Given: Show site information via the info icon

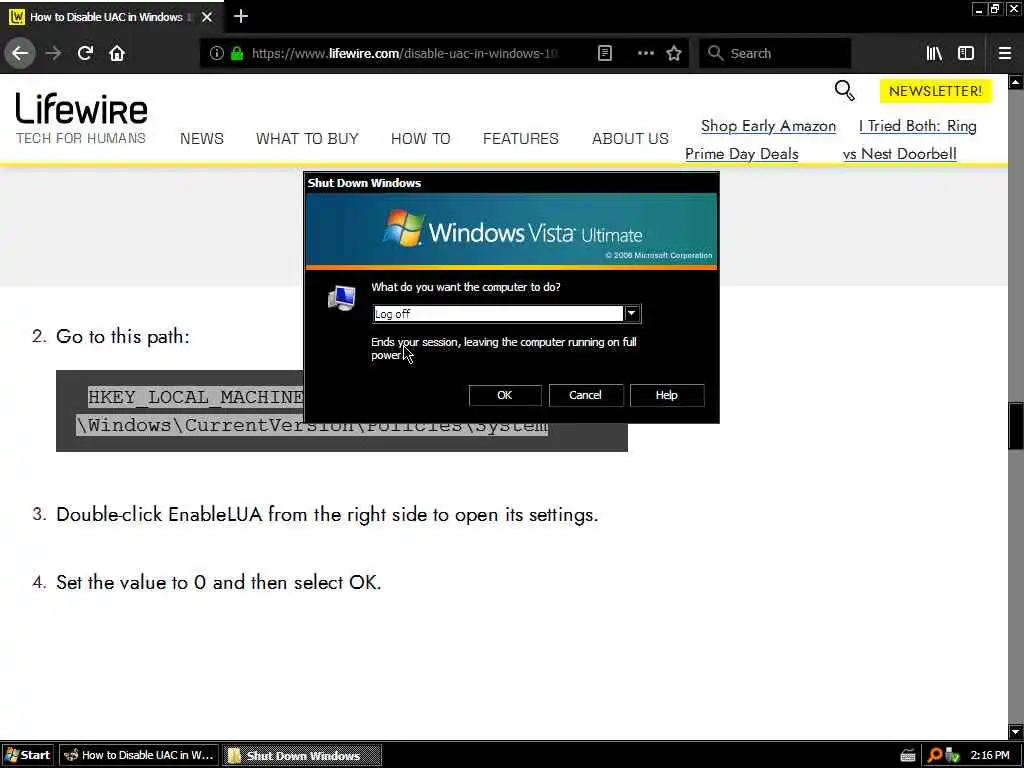Looking at the screenshot, I should 216,54.
